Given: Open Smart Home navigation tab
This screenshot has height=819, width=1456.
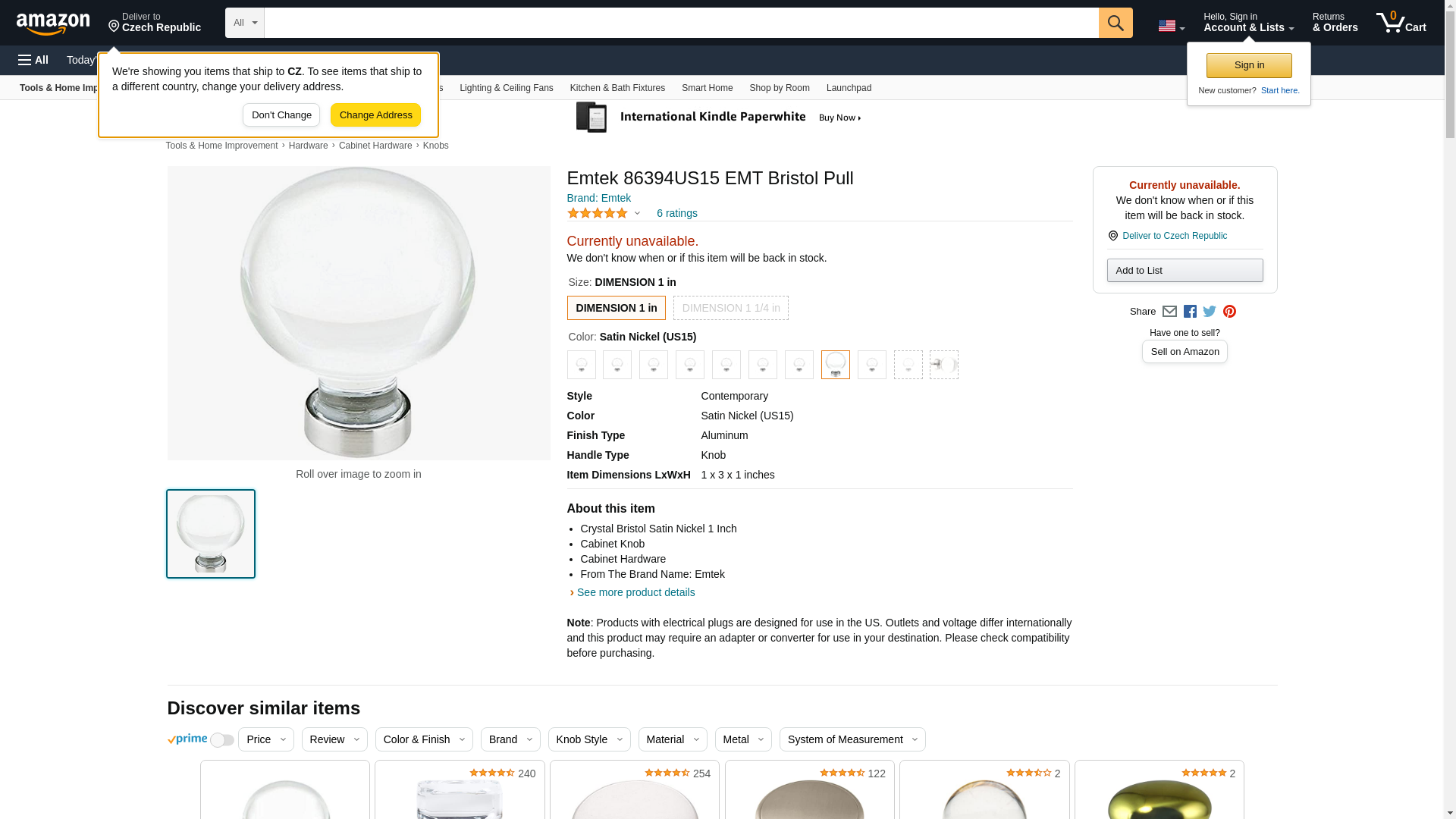Looking at the screenshot, I should click(x=707, y=88).
